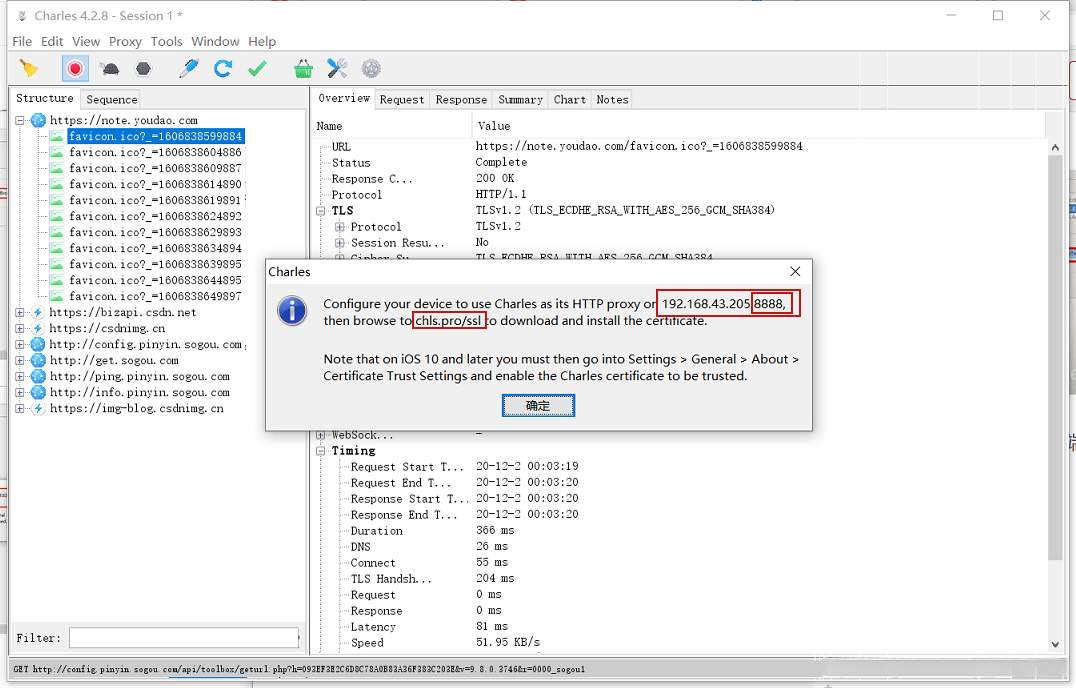Expand the http://info.pinyin.sogou.com node

[20, 392]
